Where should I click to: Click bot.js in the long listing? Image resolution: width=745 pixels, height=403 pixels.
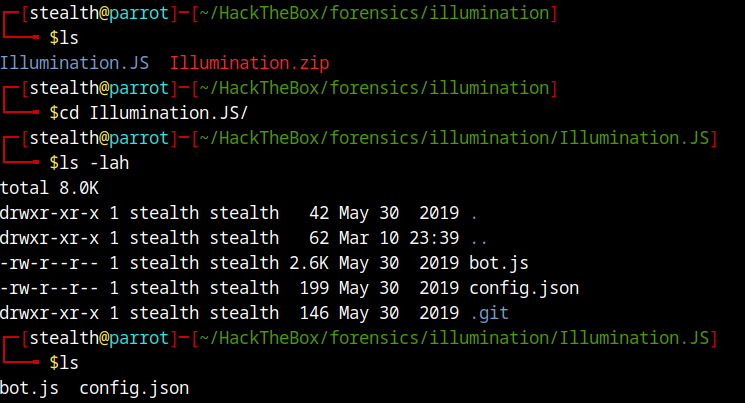click(x=499, y=263)
